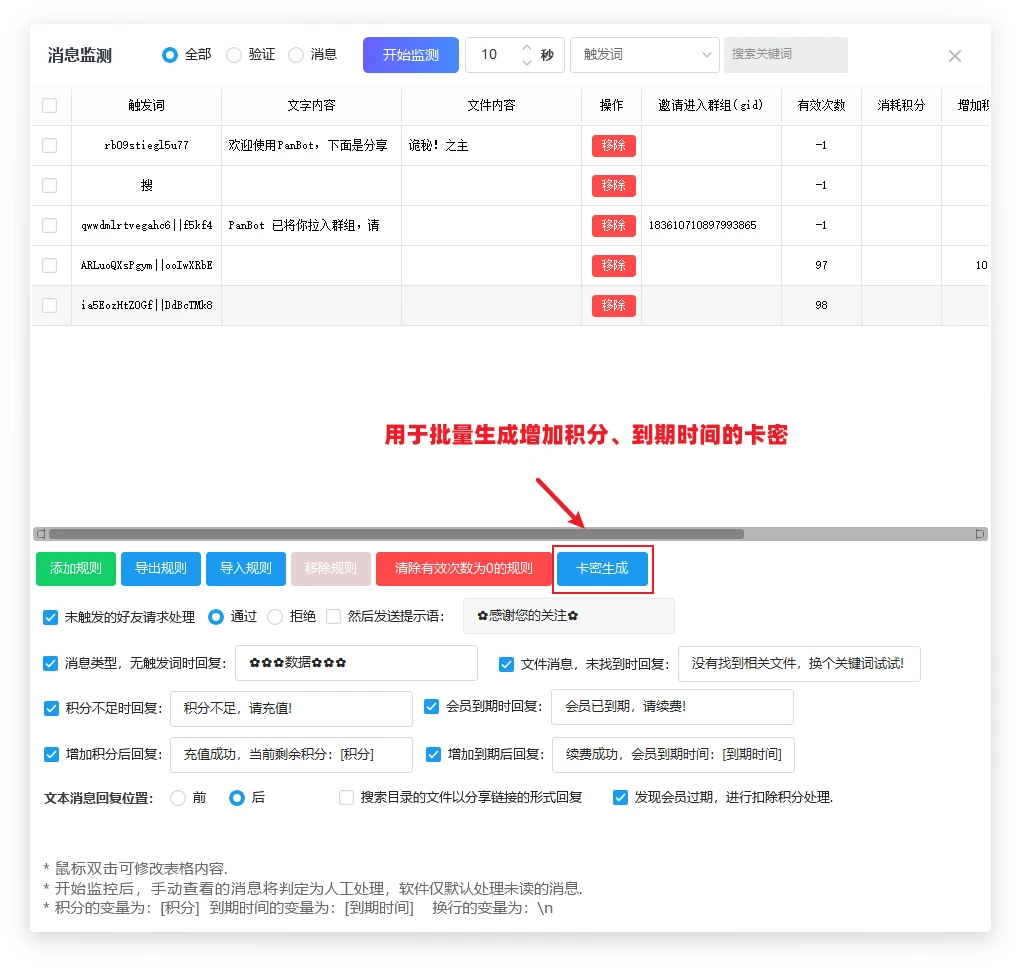Click 添加规则 green button
Screen dimensions: 1021x968
pos(76,569)
